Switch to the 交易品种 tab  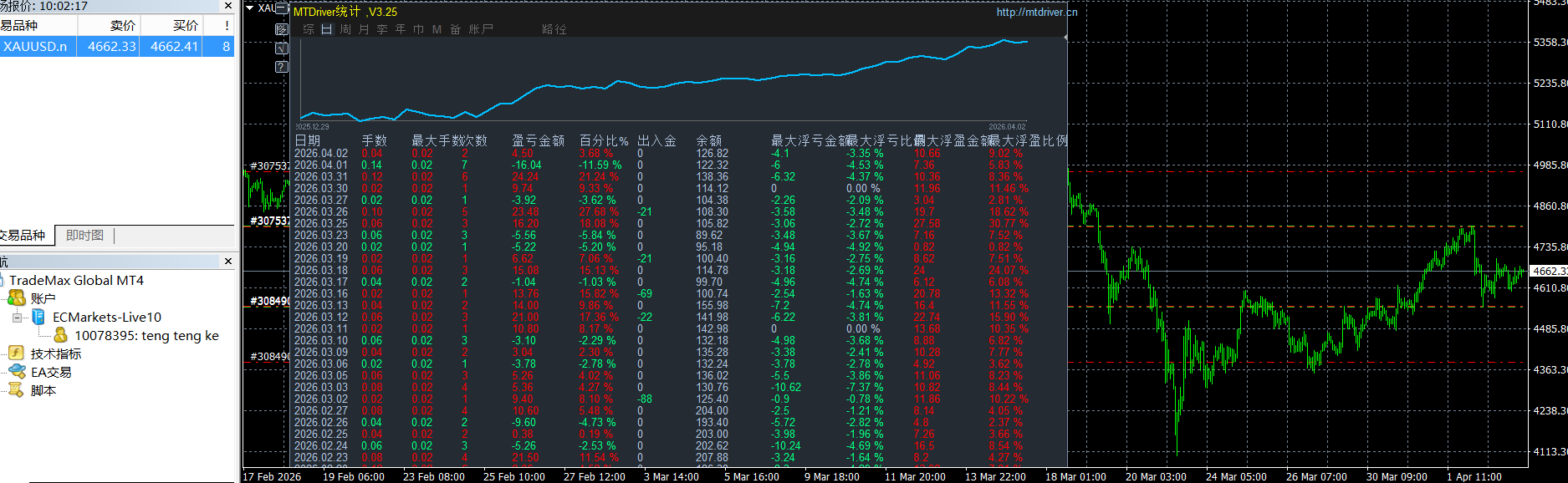[x=23, y=236]
